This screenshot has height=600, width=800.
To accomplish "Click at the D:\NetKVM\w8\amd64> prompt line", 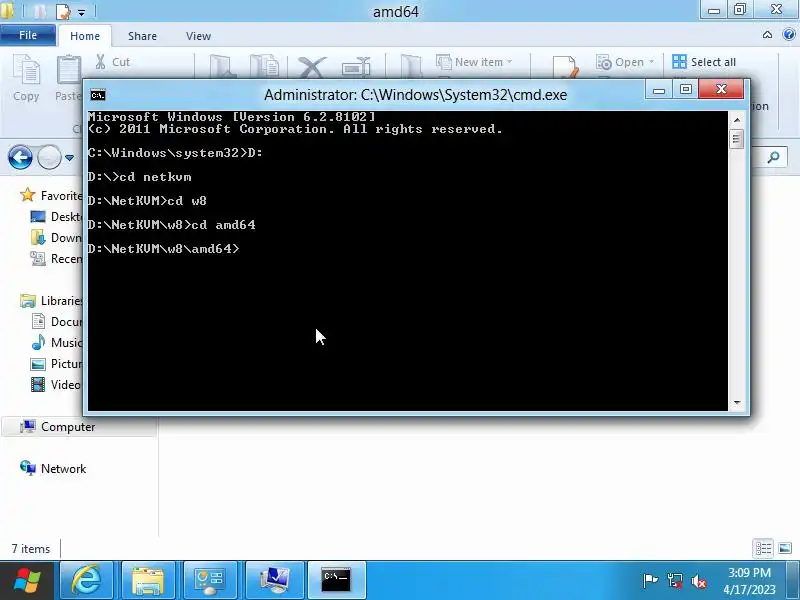I will (x=163, y=248).
